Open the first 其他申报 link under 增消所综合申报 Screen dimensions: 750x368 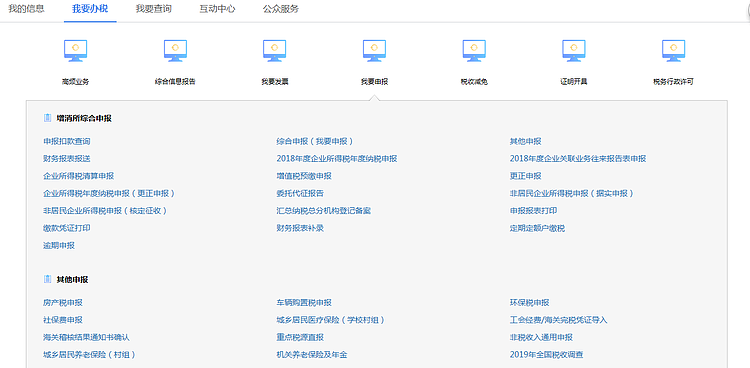click(526, 142)
